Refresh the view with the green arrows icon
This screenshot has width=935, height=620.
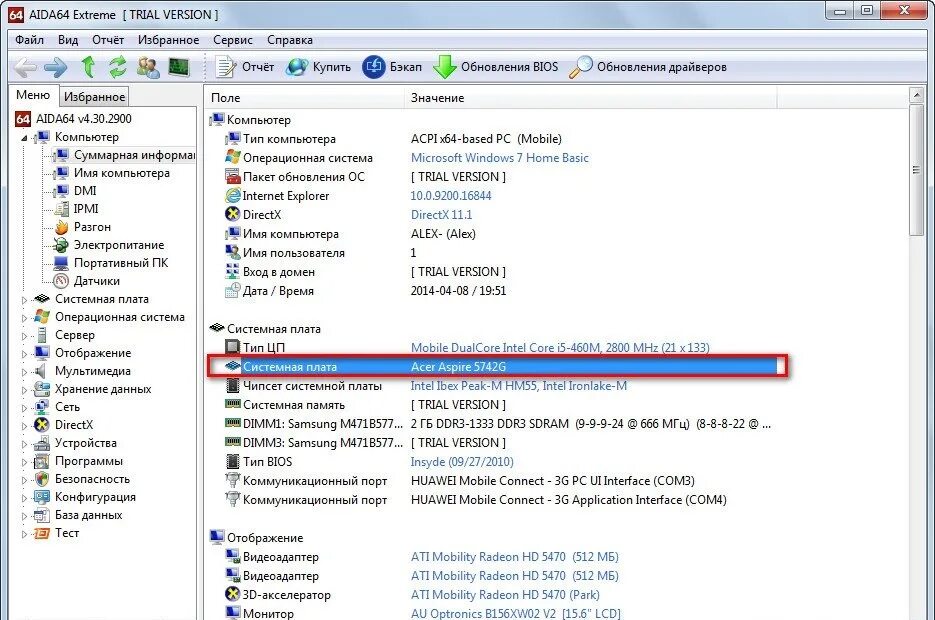coord(118,67)
